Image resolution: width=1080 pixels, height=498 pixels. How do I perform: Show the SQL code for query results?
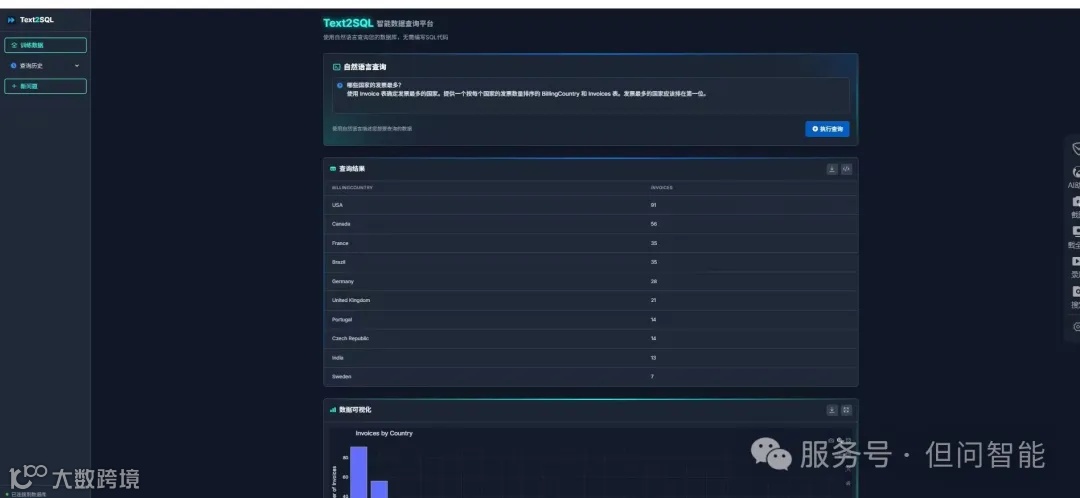[847, 169]
